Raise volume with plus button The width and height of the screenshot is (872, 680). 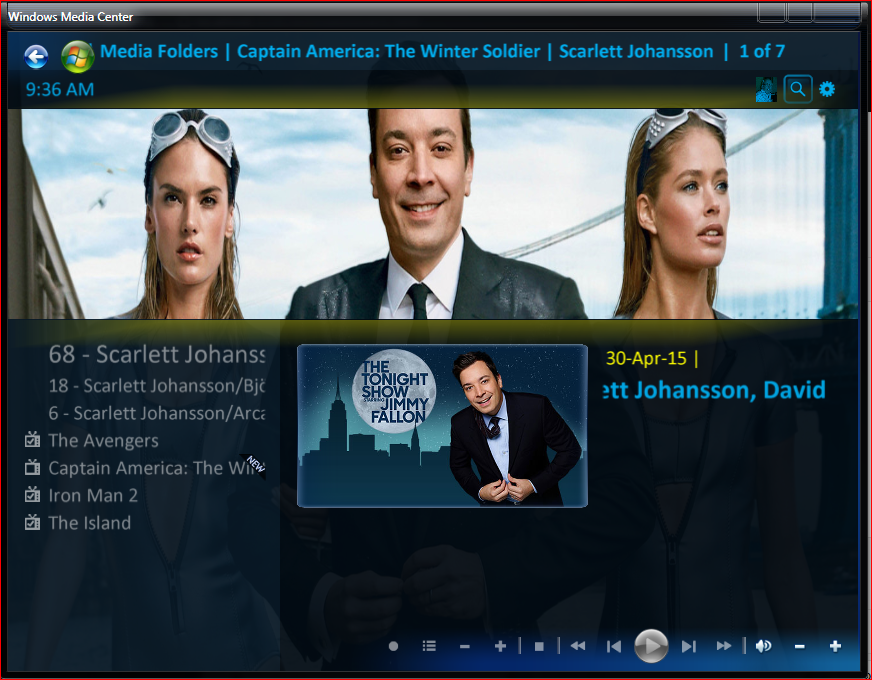(x=835, y=646)
